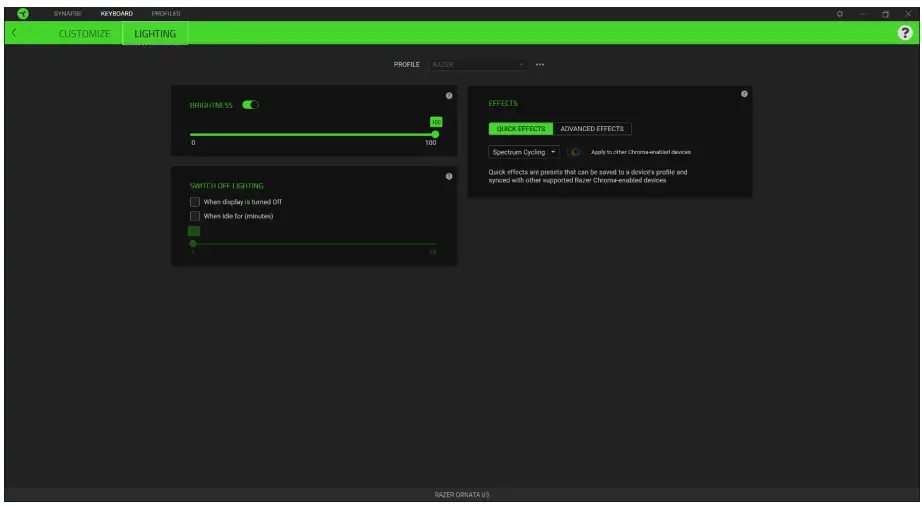Image resolution: width=922 pixels, height=506 pixels.
Task: Expand the Profile dropdown
Action: tap(477, 65)
